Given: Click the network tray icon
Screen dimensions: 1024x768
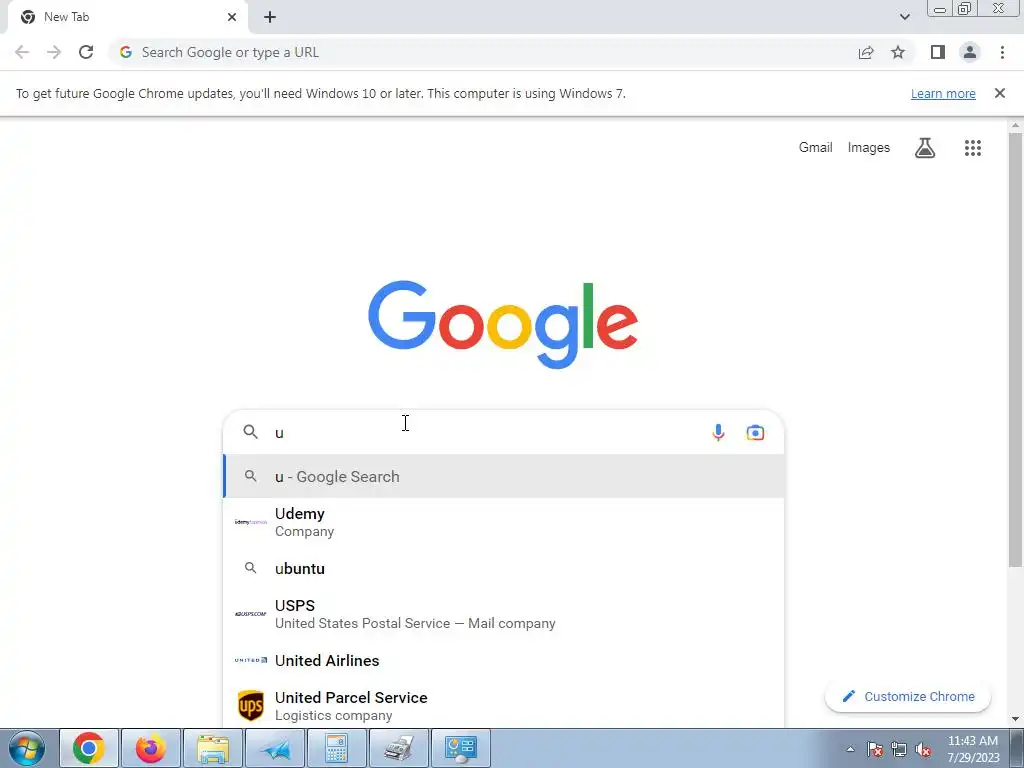Looking at the screenshot, I should pos(899,750).
